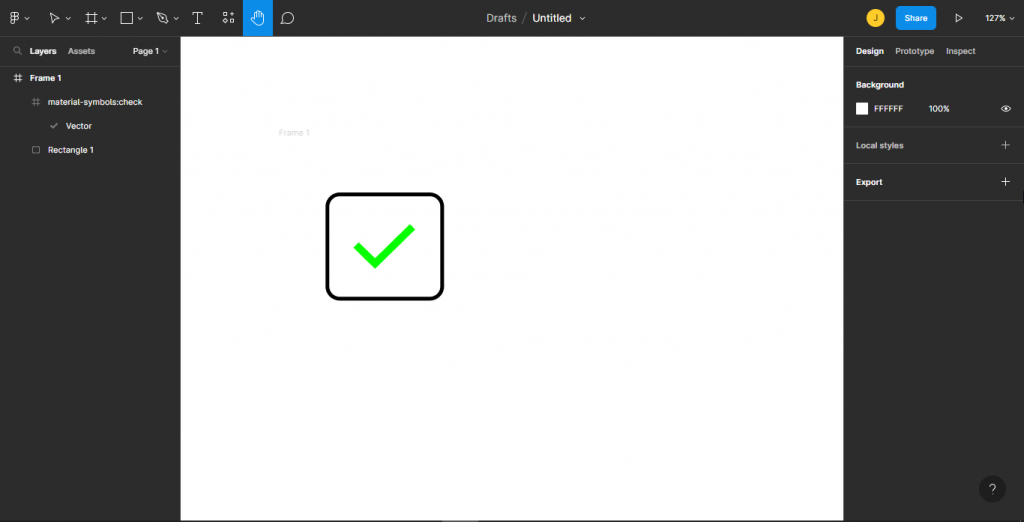This screenshot has width=1024, height=522.
Task: Present the prototype with play icon
Action: (x=959, y=18)
